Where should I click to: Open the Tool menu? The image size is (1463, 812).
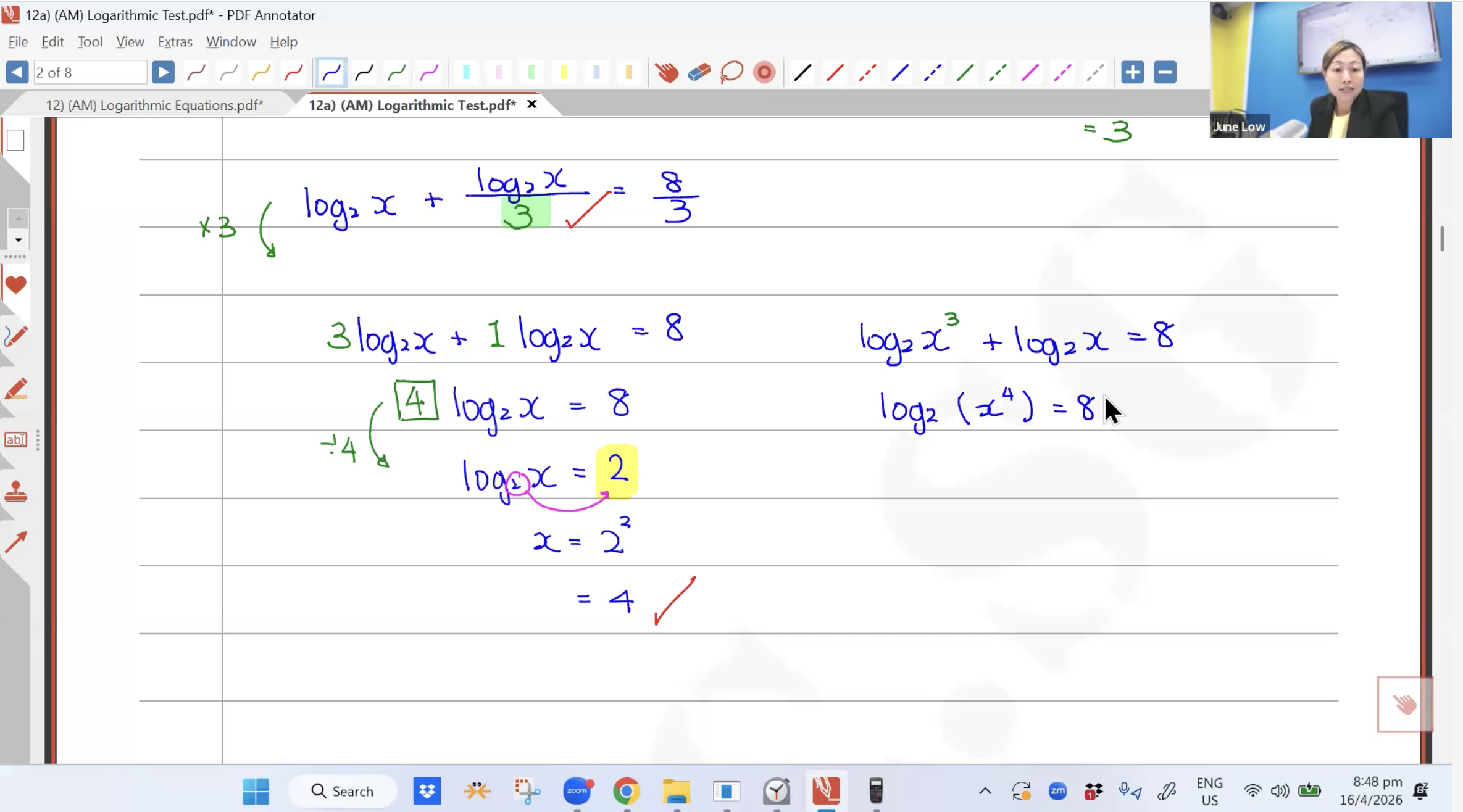point(90,42)
